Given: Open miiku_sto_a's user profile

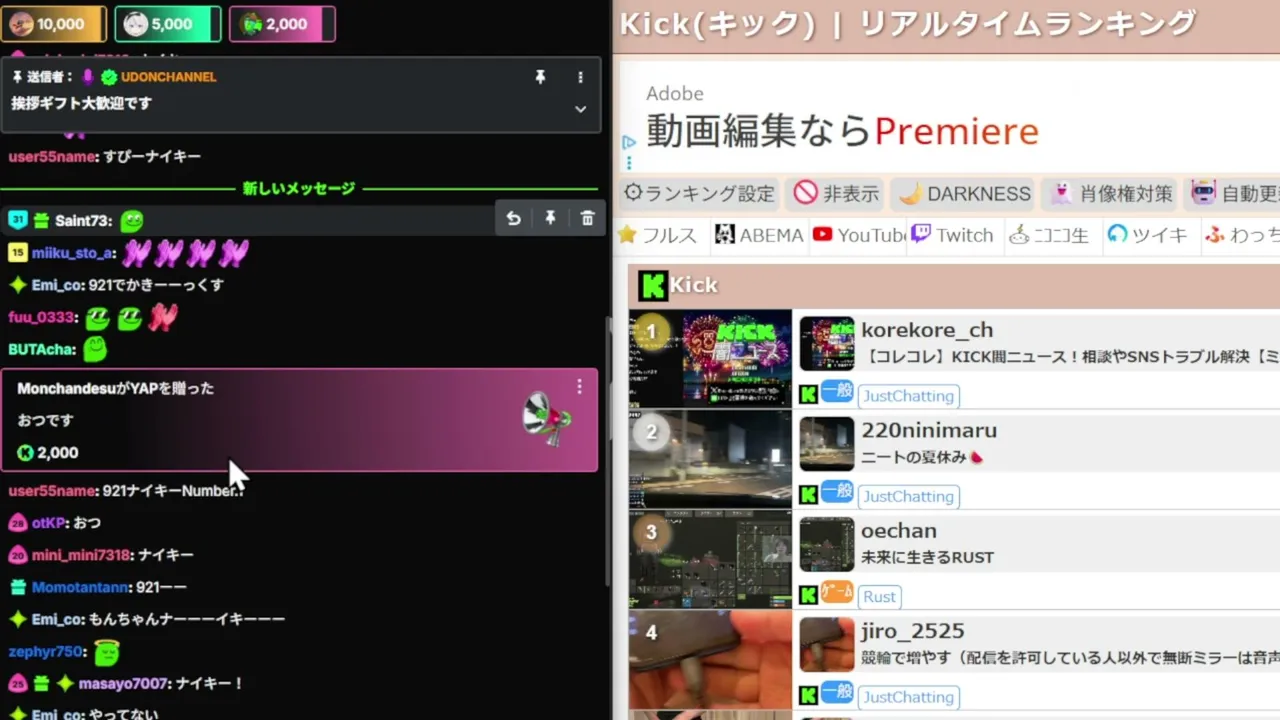Looking at the screenshot, I should (x=73, y=253).
